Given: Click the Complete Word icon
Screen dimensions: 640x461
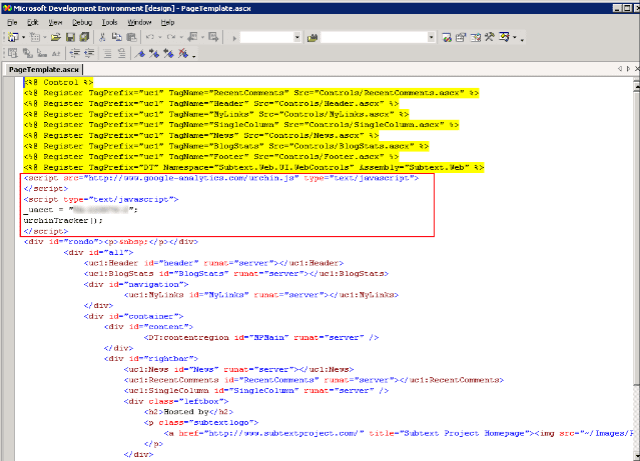Looking at the screenshot, I should click(x=56, y=53).
